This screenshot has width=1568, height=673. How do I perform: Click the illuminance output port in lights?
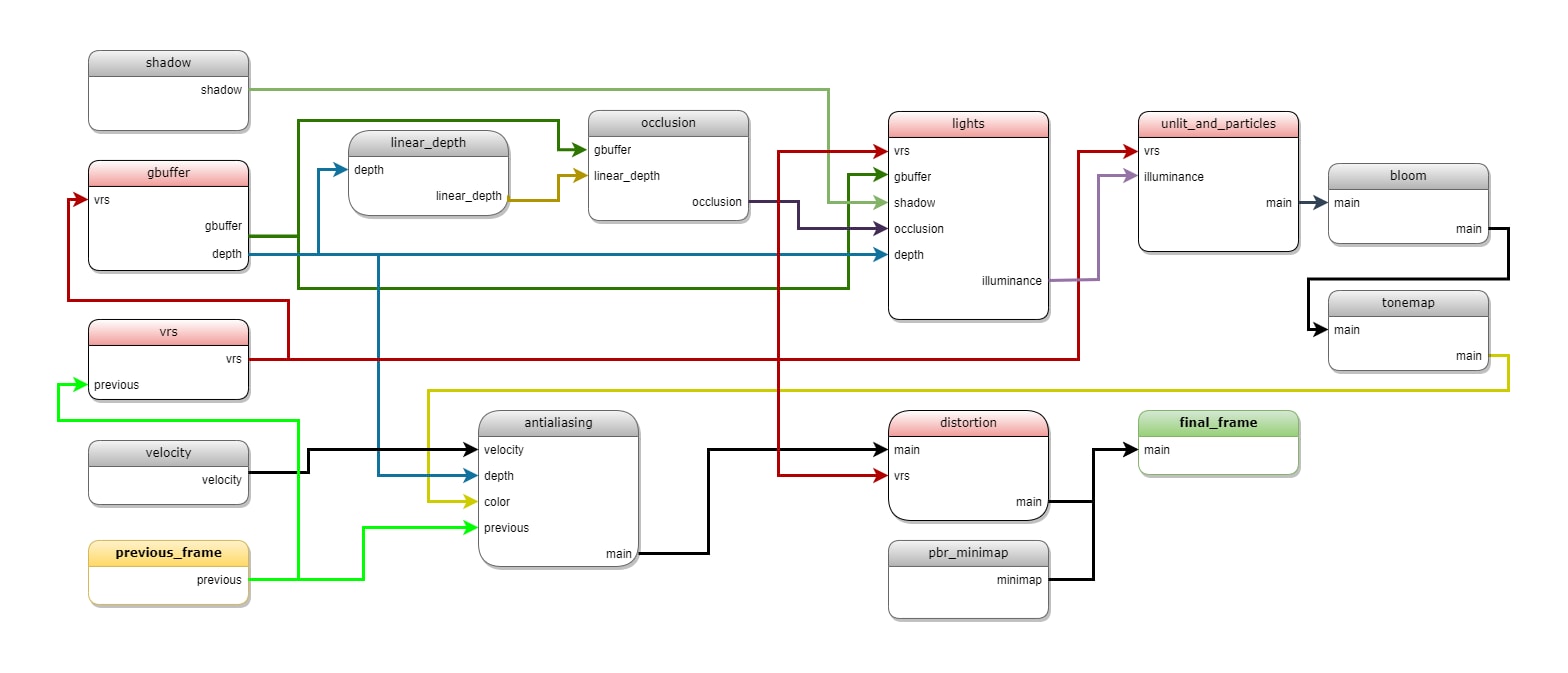click(1011, 281)
